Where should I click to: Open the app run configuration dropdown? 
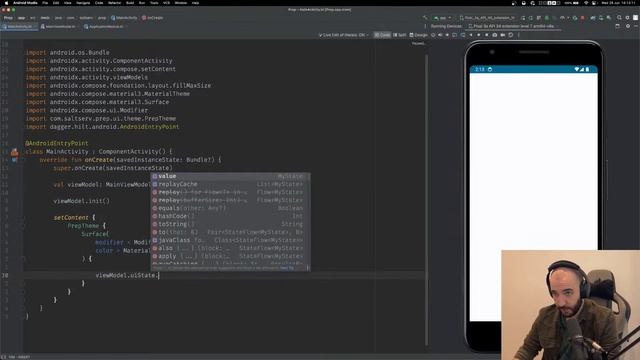[443, 18]
